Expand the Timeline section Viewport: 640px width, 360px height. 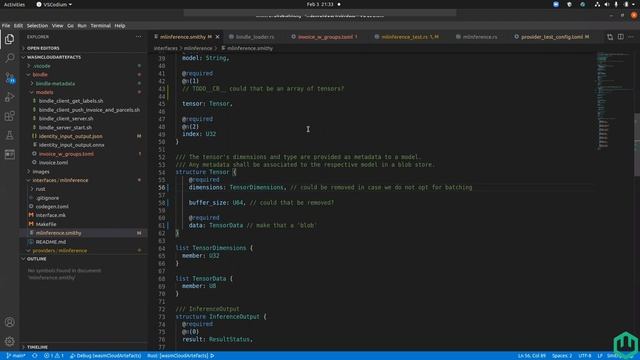(x=37, y=347)
